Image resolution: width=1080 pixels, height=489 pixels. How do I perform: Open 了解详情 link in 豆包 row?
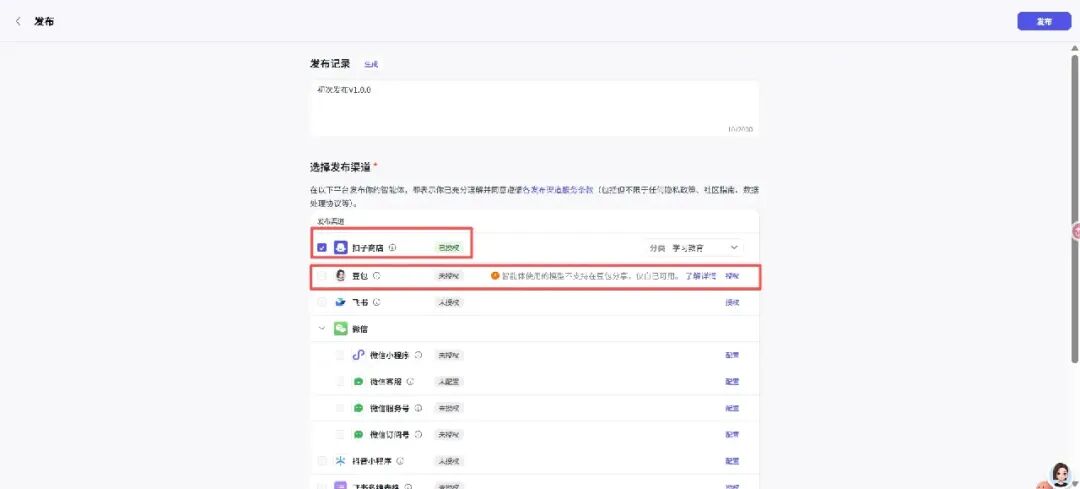click(x=700, y=275)
